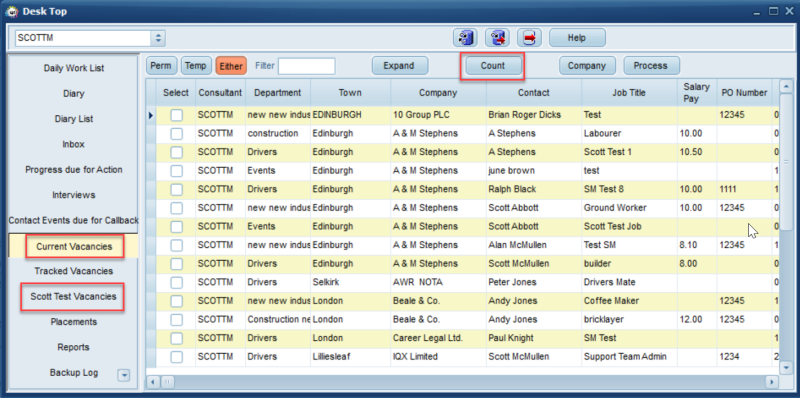Open Diary List in sidebar
This screenshot has height=398, width=800.
coord(73,119)
